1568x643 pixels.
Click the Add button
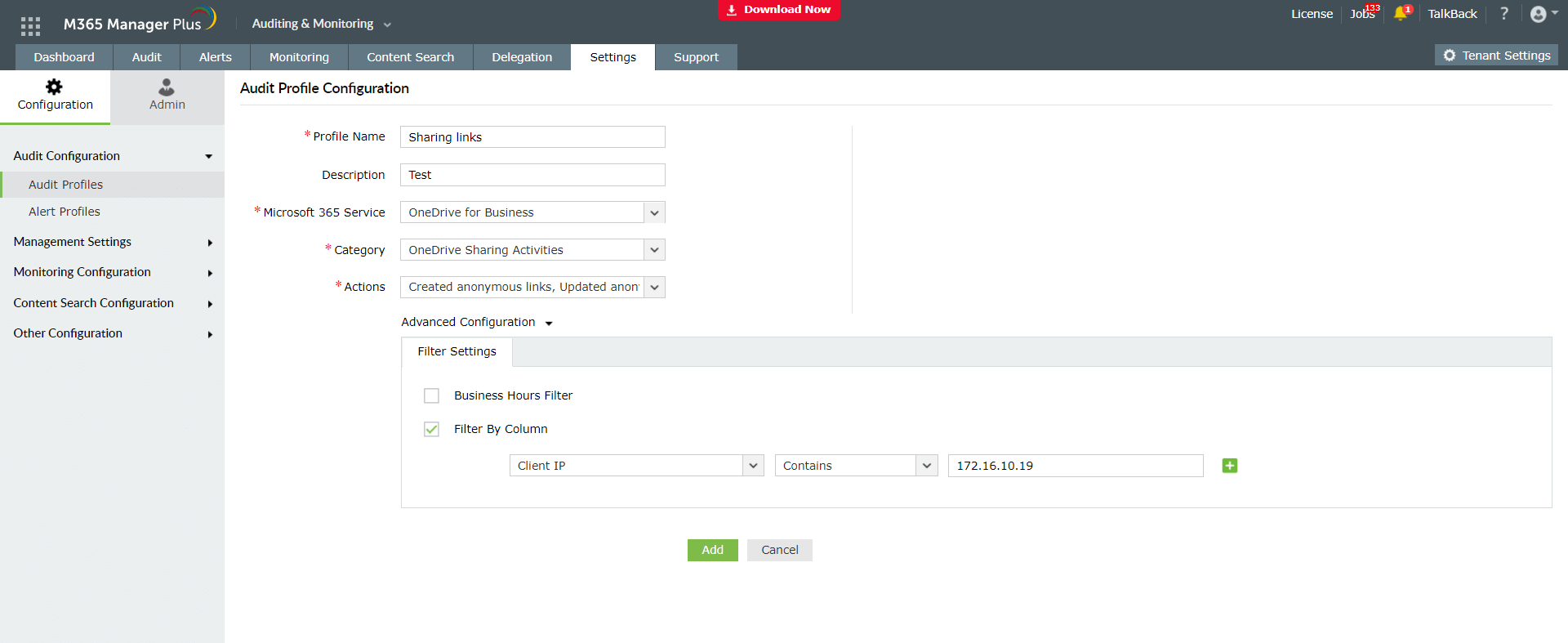click(713, 550)
